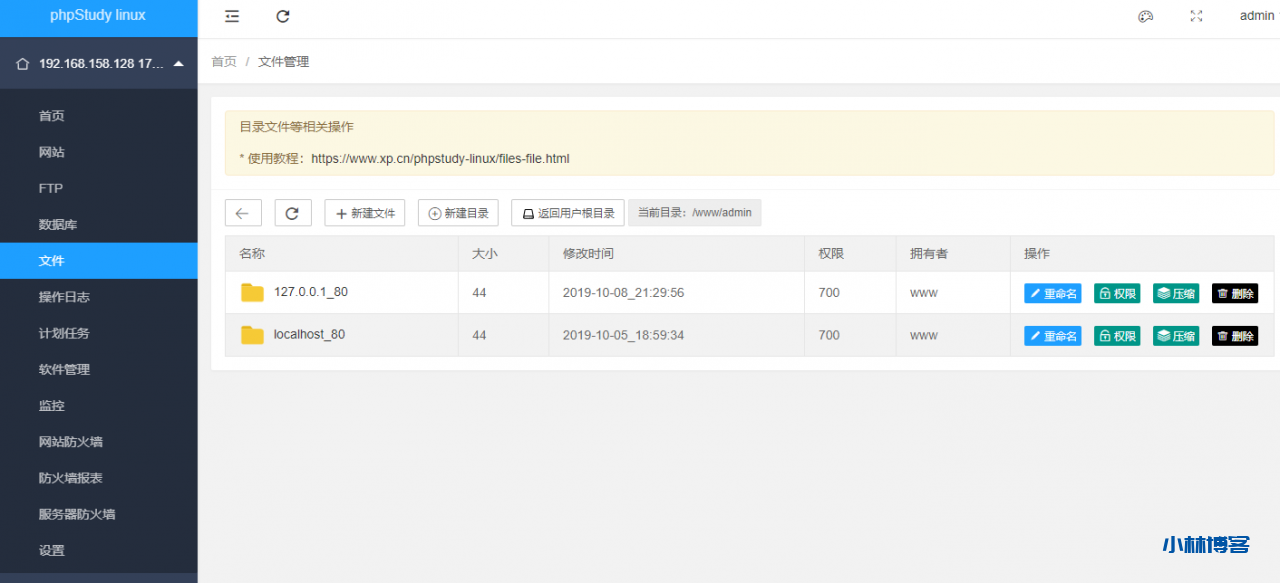1280x583 pixels.
Task: Open the theme palette icon in the header
Action: point(1145,16)
